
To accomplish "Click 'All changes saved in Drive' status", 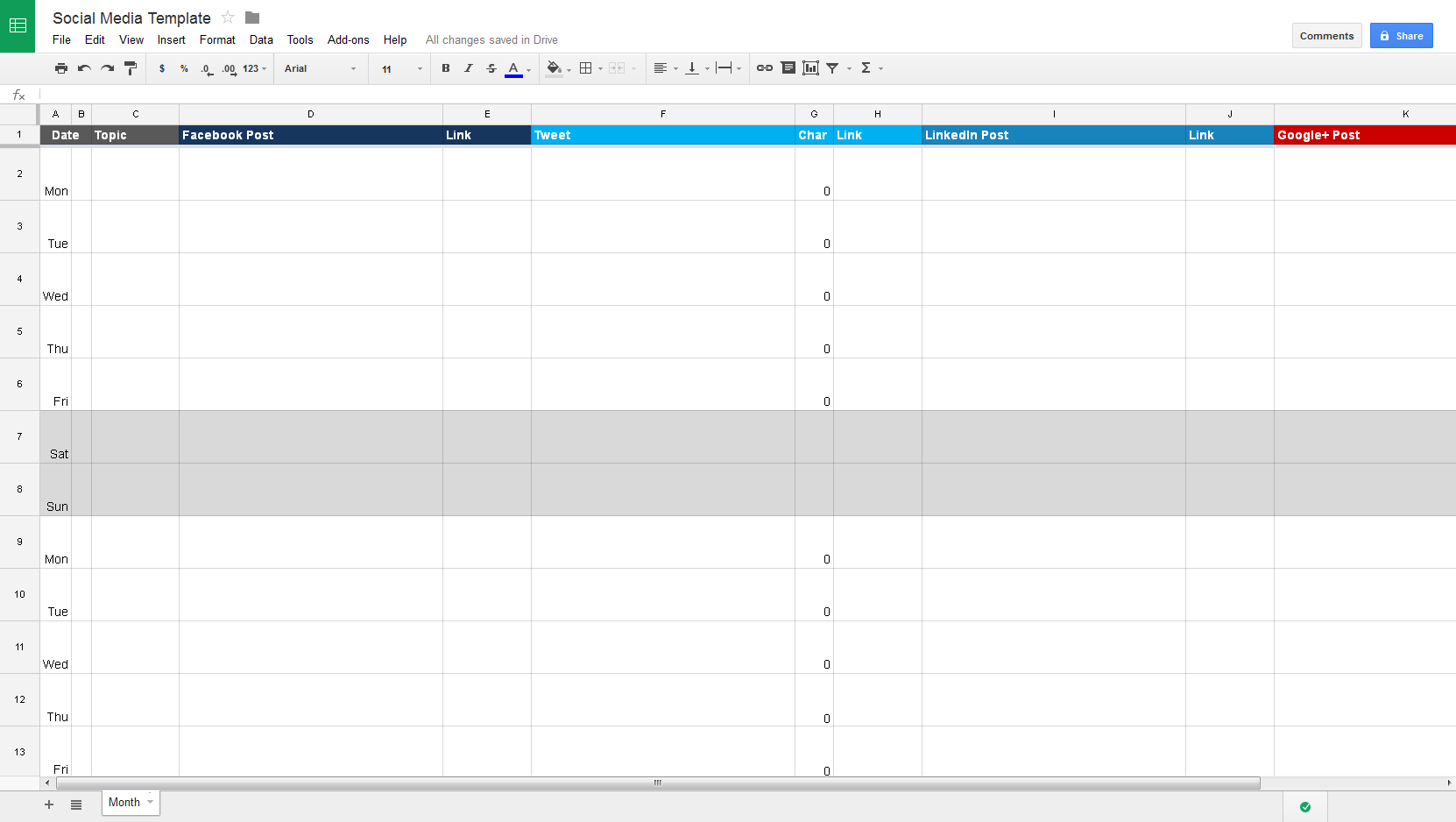I will 491,39.
